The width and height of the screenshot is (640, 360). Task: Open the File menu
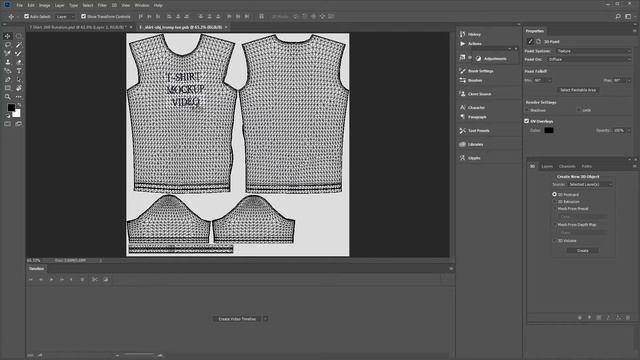20,5
